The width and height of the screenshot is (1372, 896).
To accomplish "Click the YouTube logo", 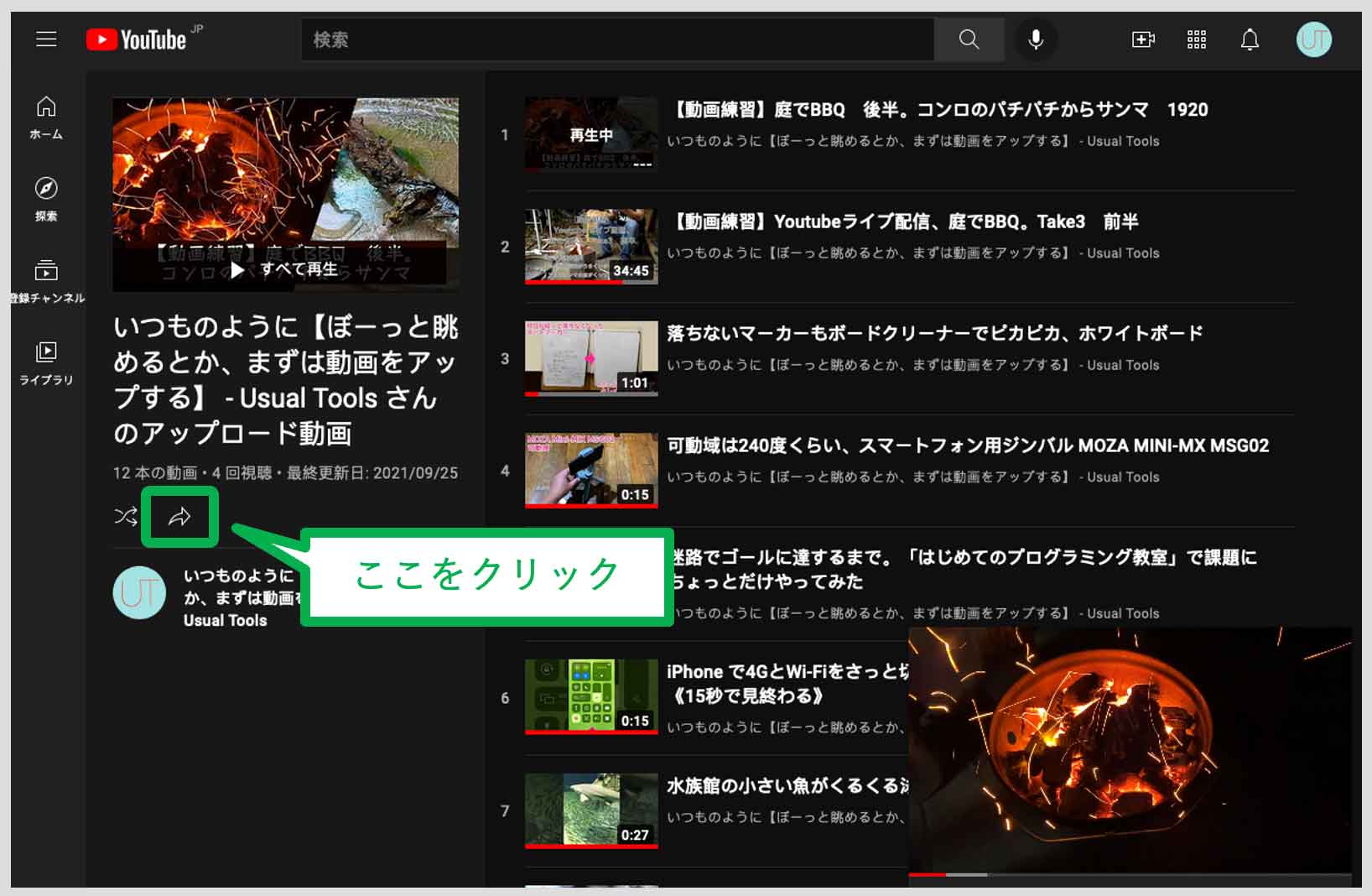I will tap(137, 39).
